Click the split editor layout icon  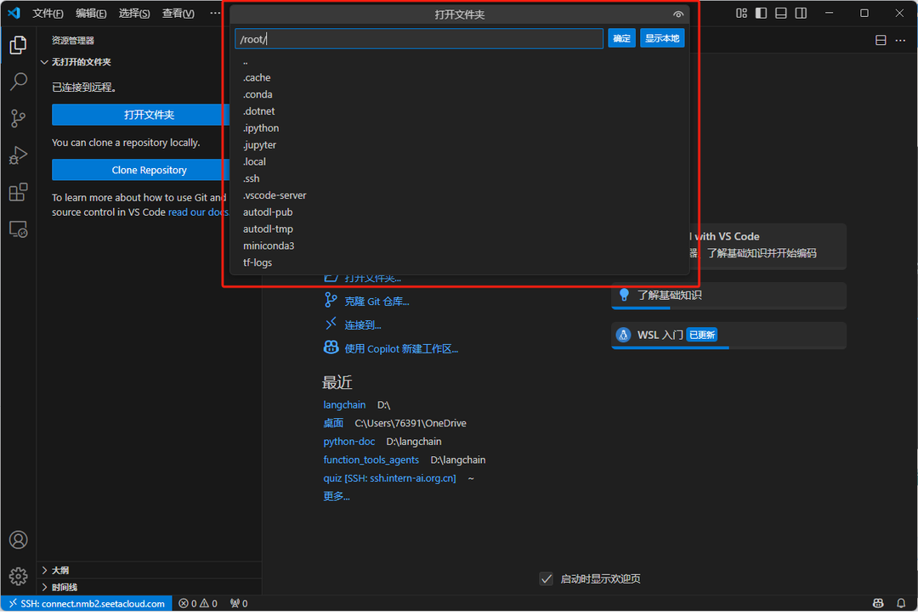click(x=881, y=40)
